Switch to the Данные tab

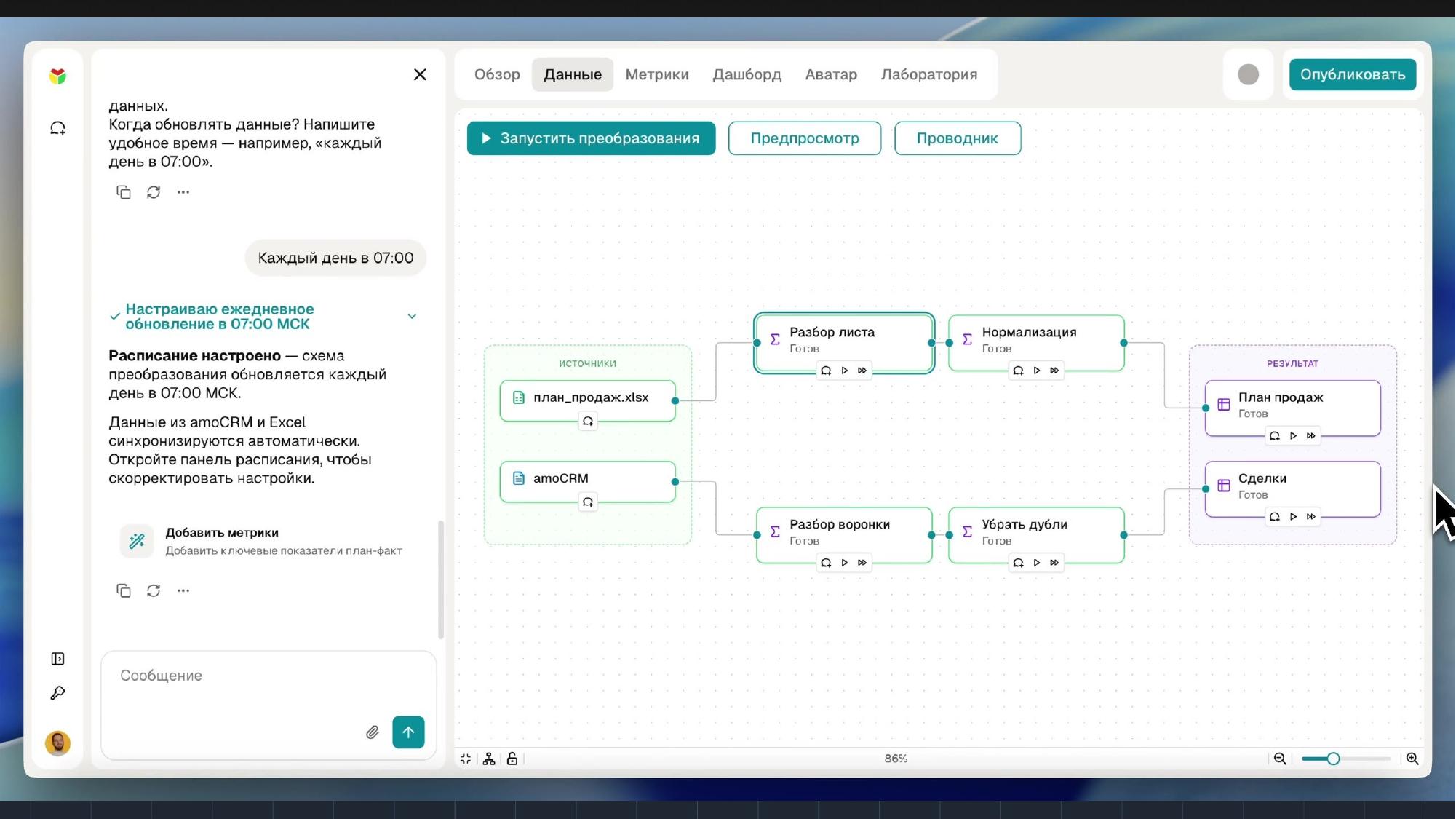pyautogui.click(x=573, y=74)
